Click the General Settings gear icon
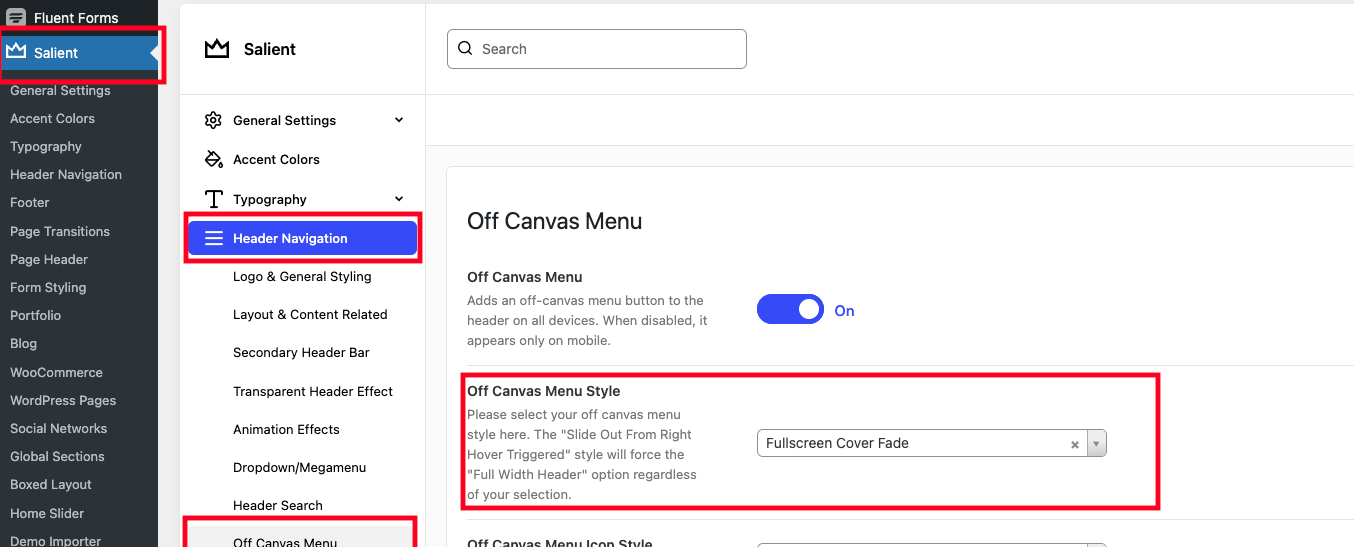Viewport: 1354px width, 547px height. (213, 120)
